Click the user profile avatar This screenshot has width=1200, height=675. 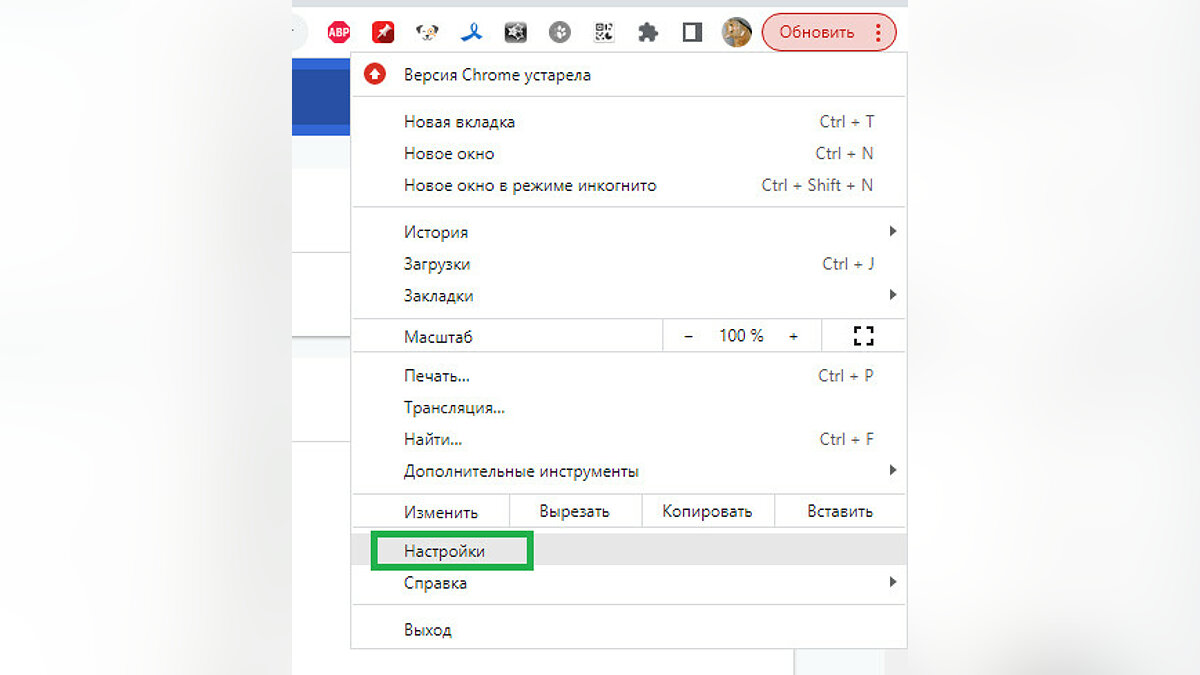(737, 32)
